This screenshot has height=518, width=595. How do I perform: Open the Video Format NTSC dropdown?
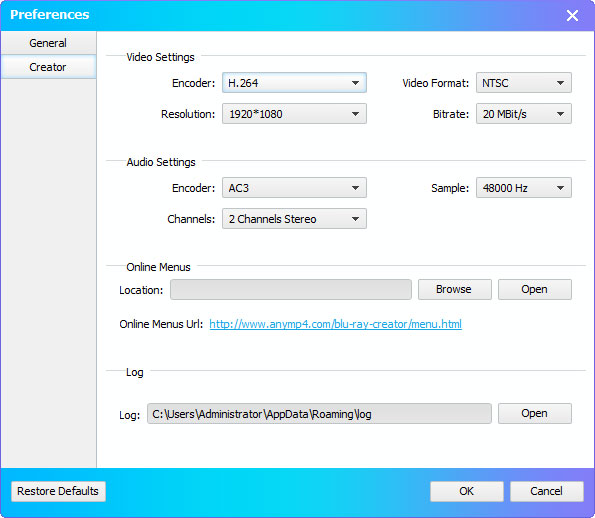tap(524, 83)
